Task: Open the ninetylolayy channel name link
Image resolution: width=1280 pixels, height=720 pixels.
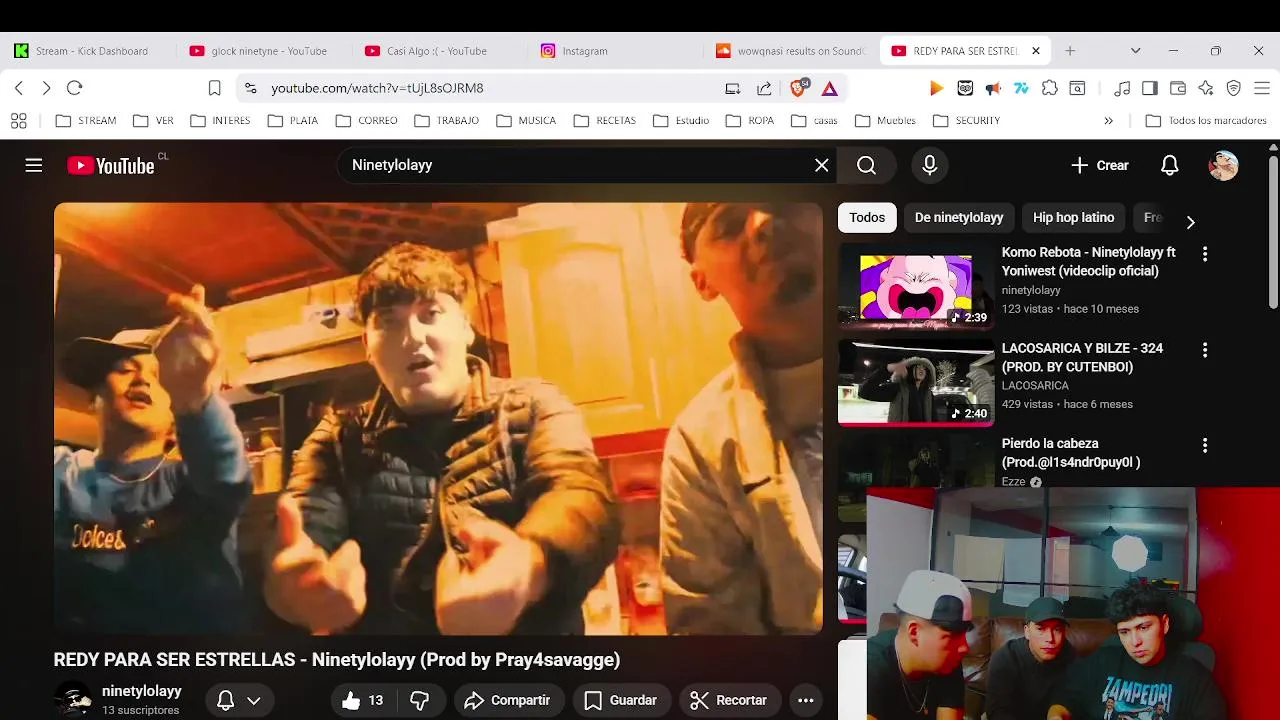Action: [141, 691]
